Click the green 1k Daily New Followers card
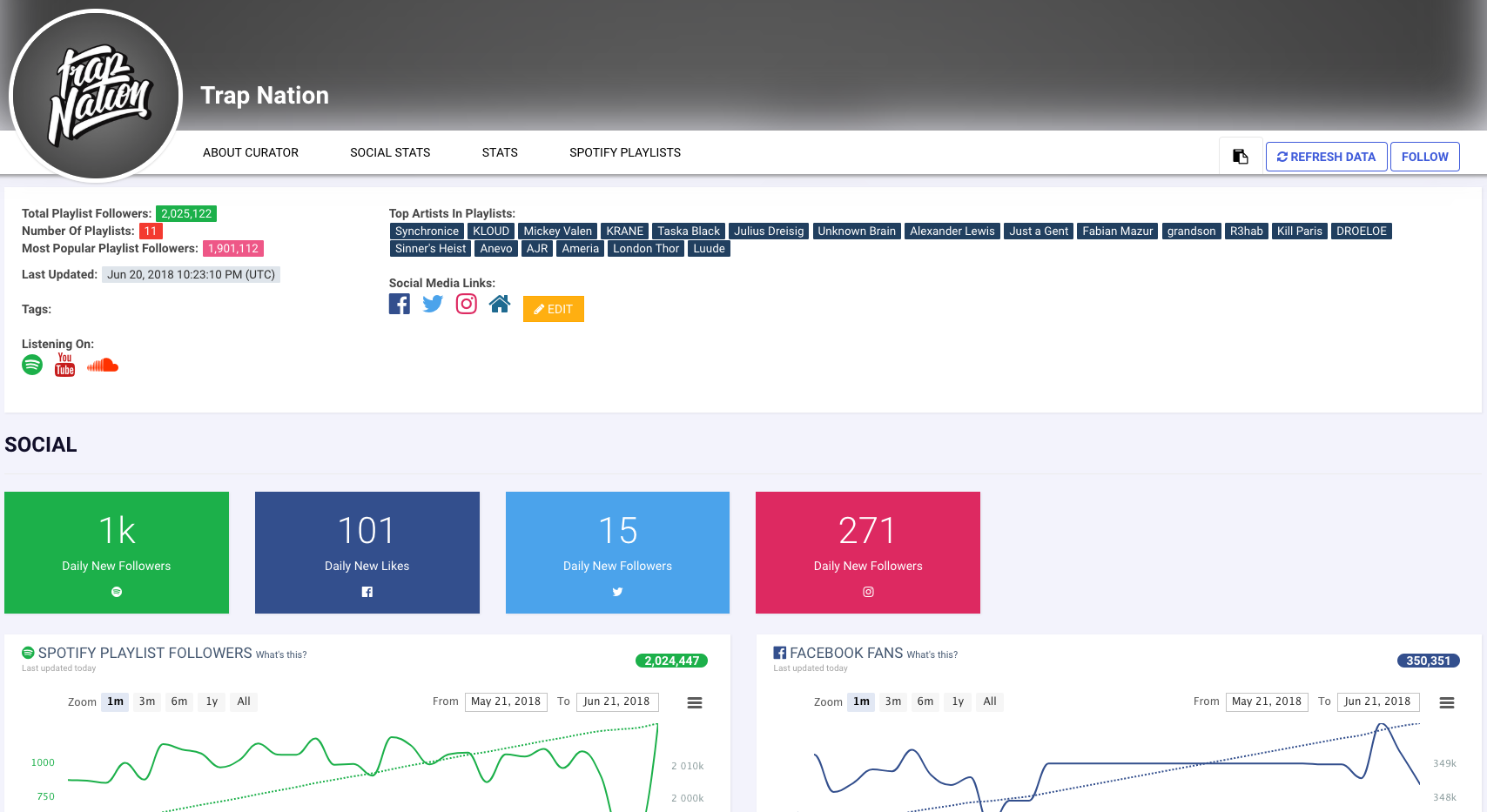The width and height of the screenshot is (1487, 812). pyautogui.click(x=117, y=553)
